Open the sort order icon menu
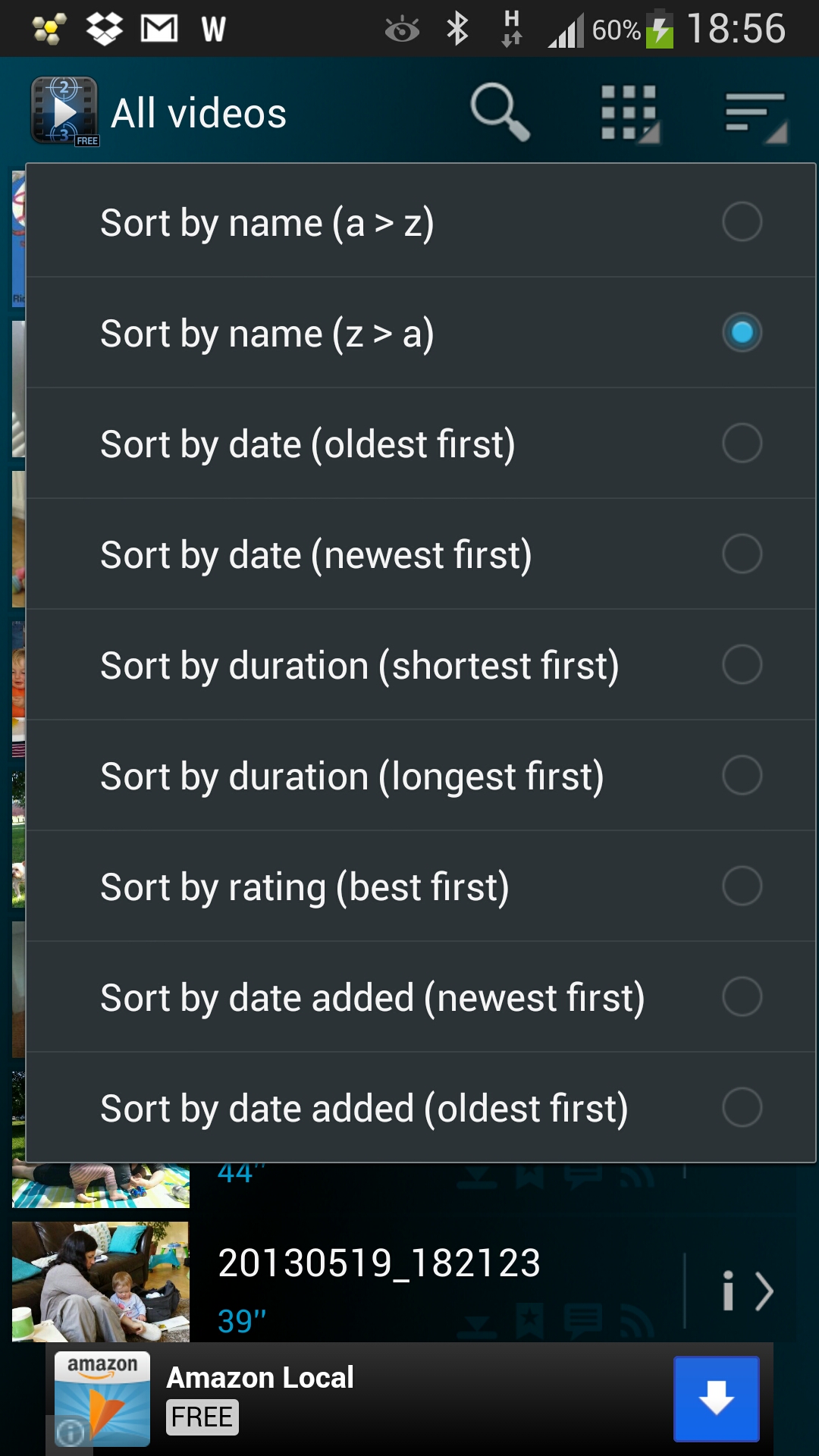Image resolution: width=819 pixels, height=1456 pixels. click(755, 115)
